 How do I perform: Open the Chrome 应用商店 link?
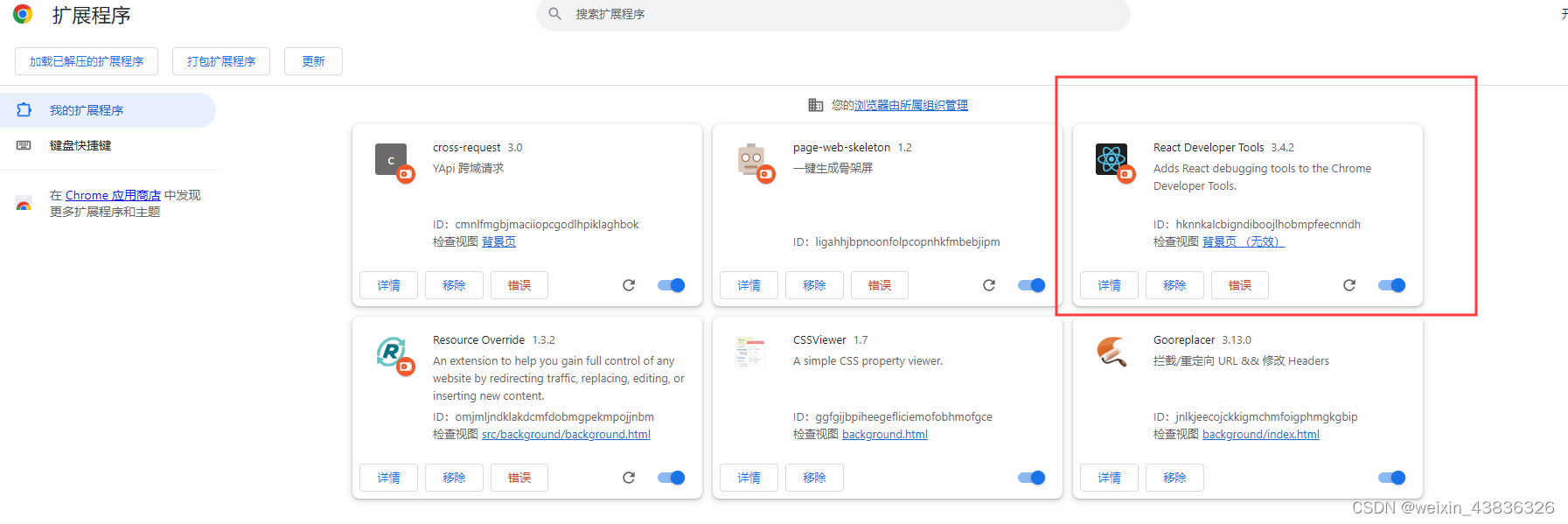(x=113, y=195)
